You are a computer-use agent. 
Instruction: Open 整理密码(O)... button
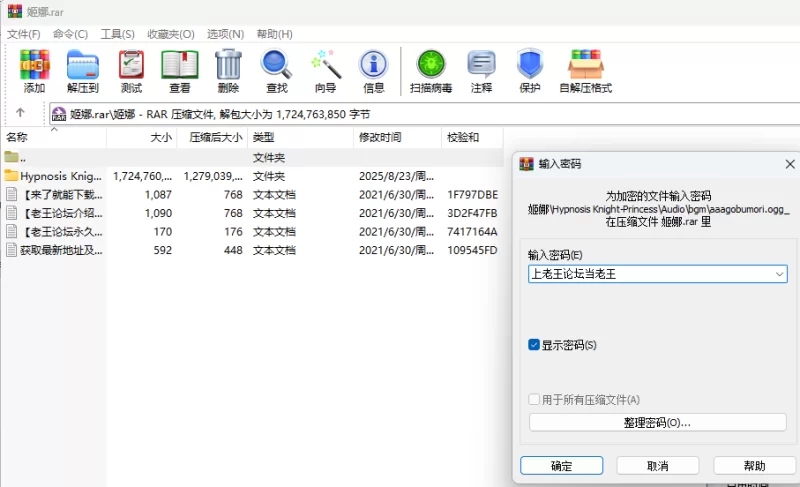point(658,423)
